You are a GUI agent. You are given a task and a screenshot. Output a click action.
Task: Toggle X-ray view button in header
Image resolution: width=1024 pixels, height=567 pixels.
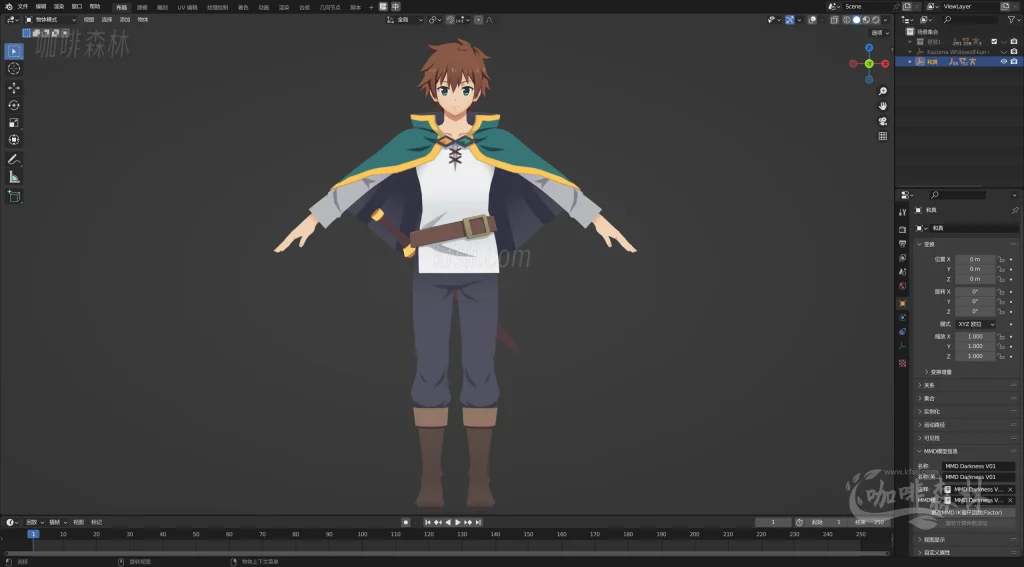(x=835, y=20)
